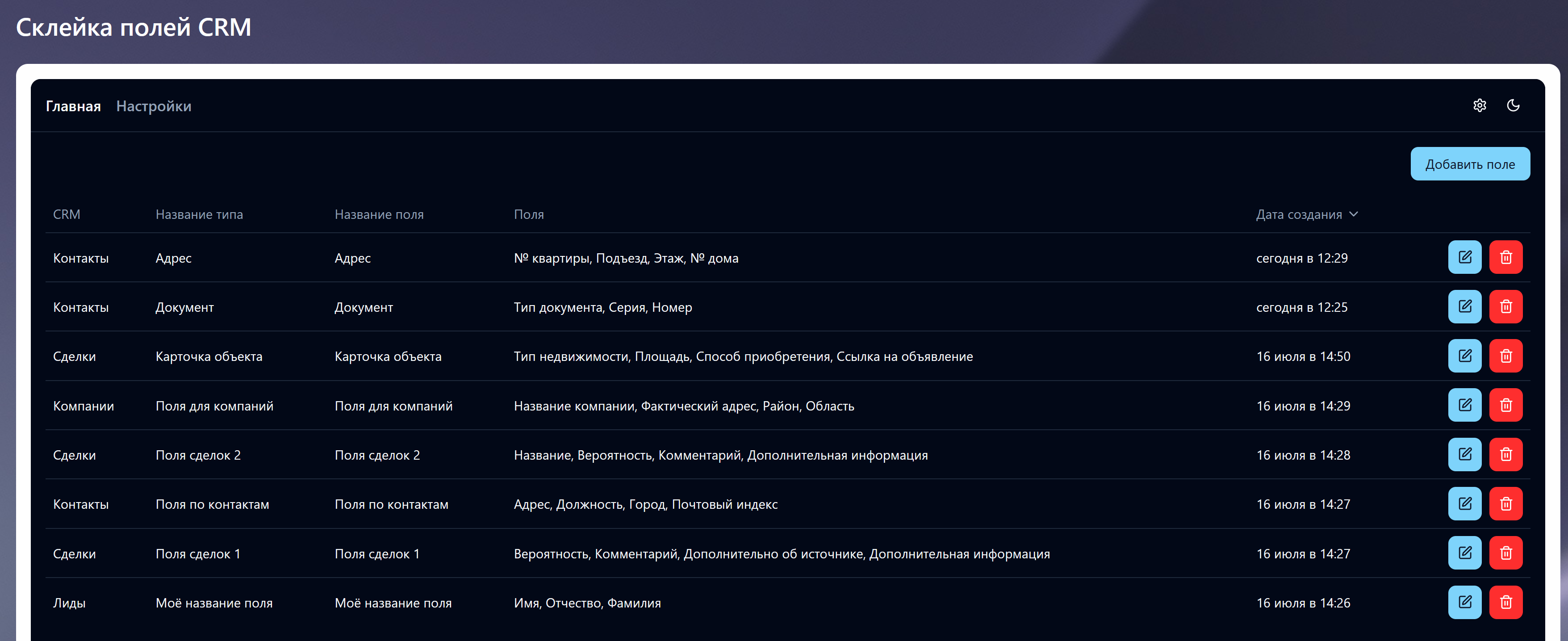Open settings via the gear icon
1568x641 pixels.
coord(1479,106)
